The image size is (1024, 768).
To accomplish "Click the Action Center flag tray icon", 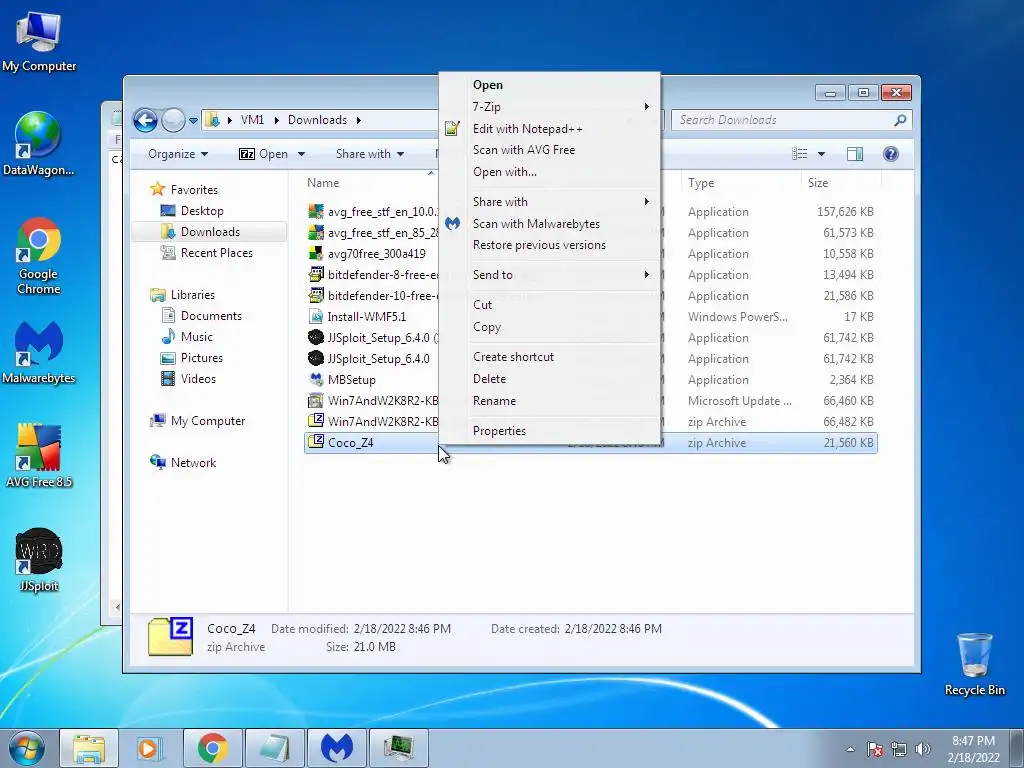I will tap(875, 749).
